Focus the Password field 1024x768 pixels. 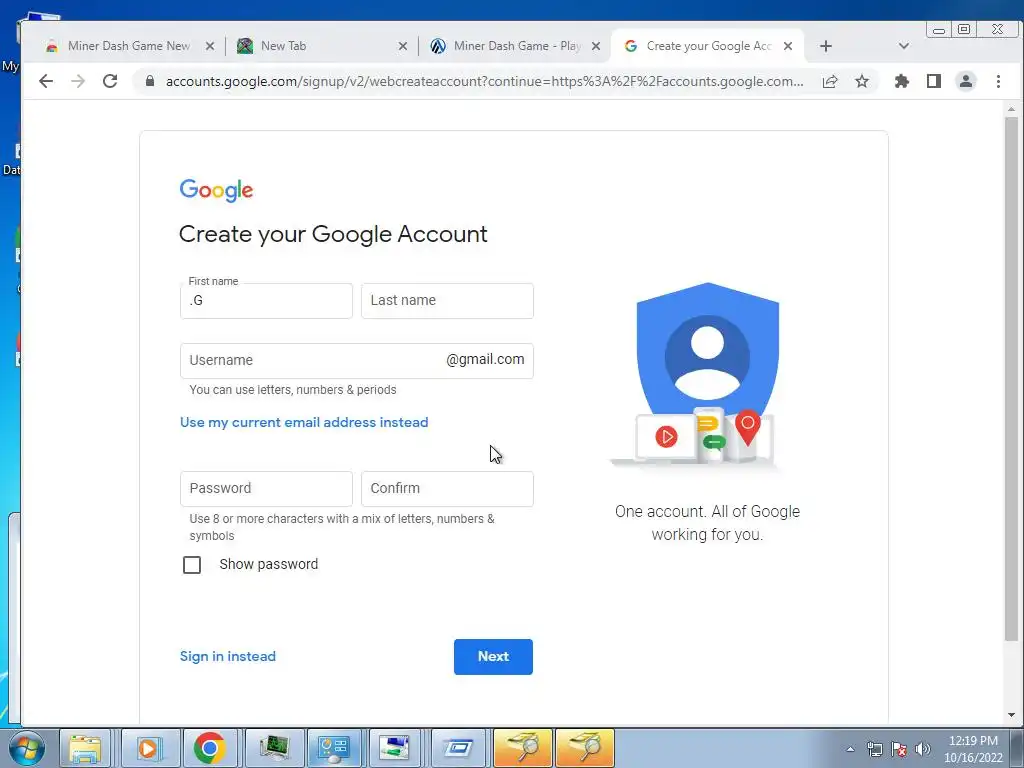click(x=266, y=488)
